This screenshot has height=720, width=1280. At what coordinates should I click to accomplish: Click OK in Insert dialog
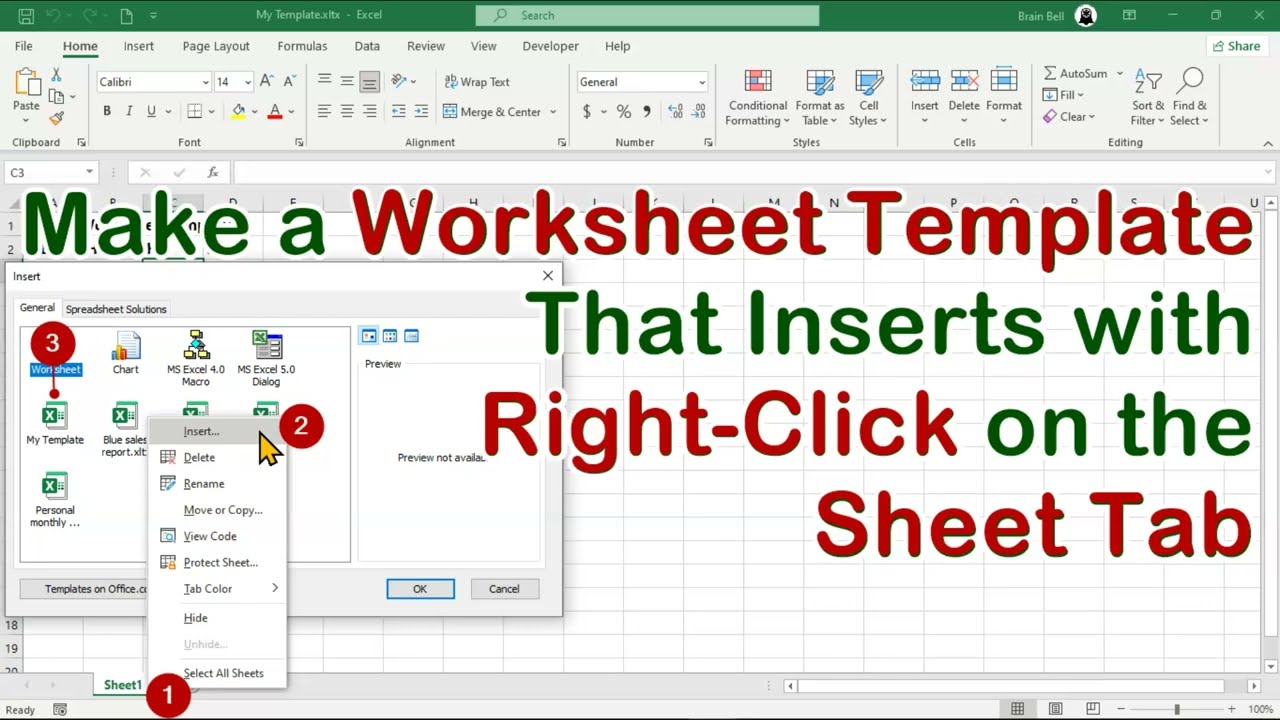420,589
